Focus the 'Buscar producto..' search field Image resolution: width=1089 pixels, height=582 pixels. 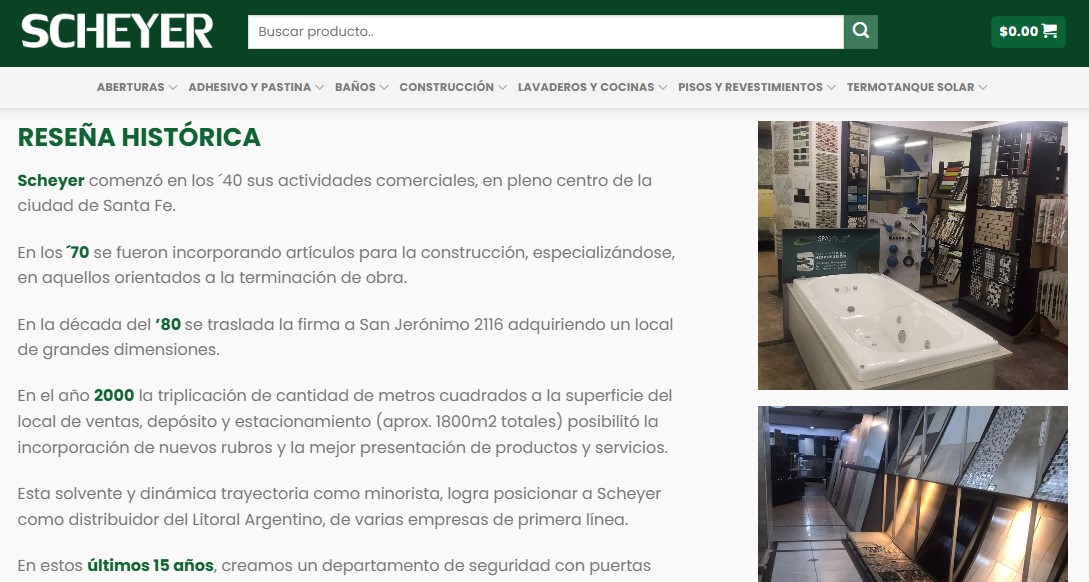coord(545,32)
